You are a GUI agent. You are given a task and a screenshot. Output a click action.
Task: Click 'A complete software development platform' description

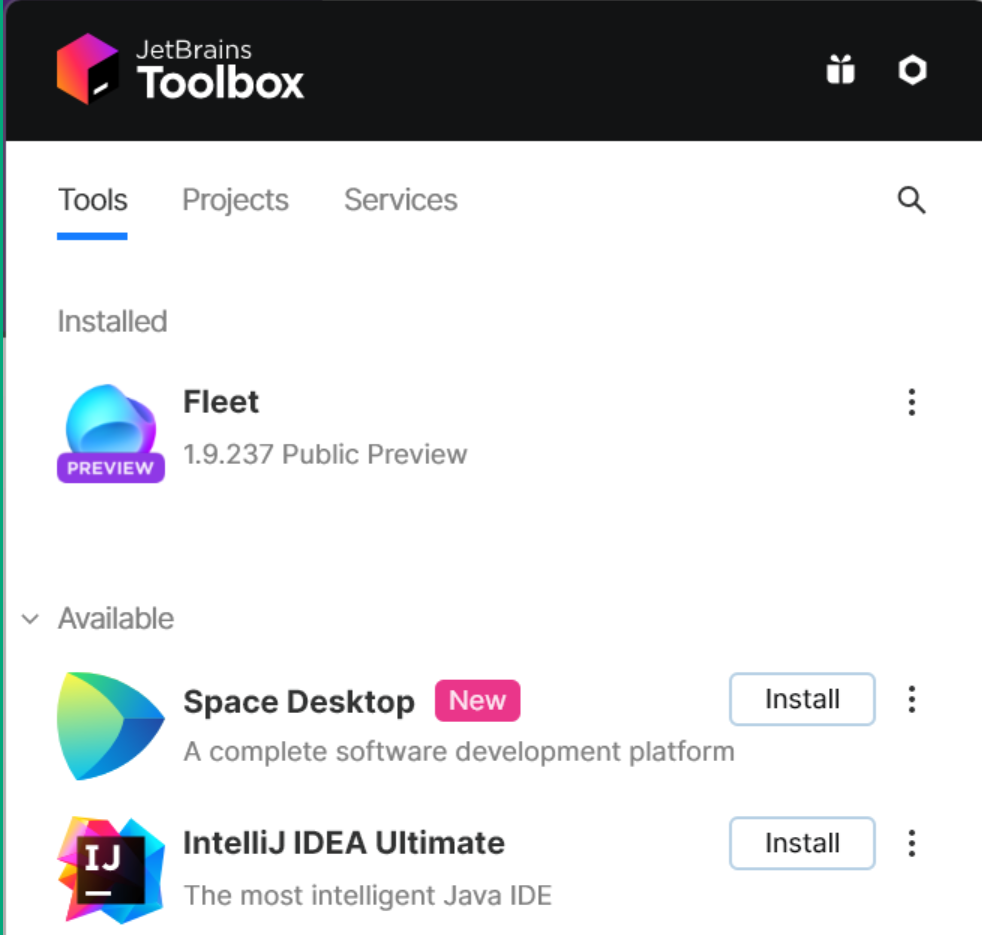click(459, 752)
